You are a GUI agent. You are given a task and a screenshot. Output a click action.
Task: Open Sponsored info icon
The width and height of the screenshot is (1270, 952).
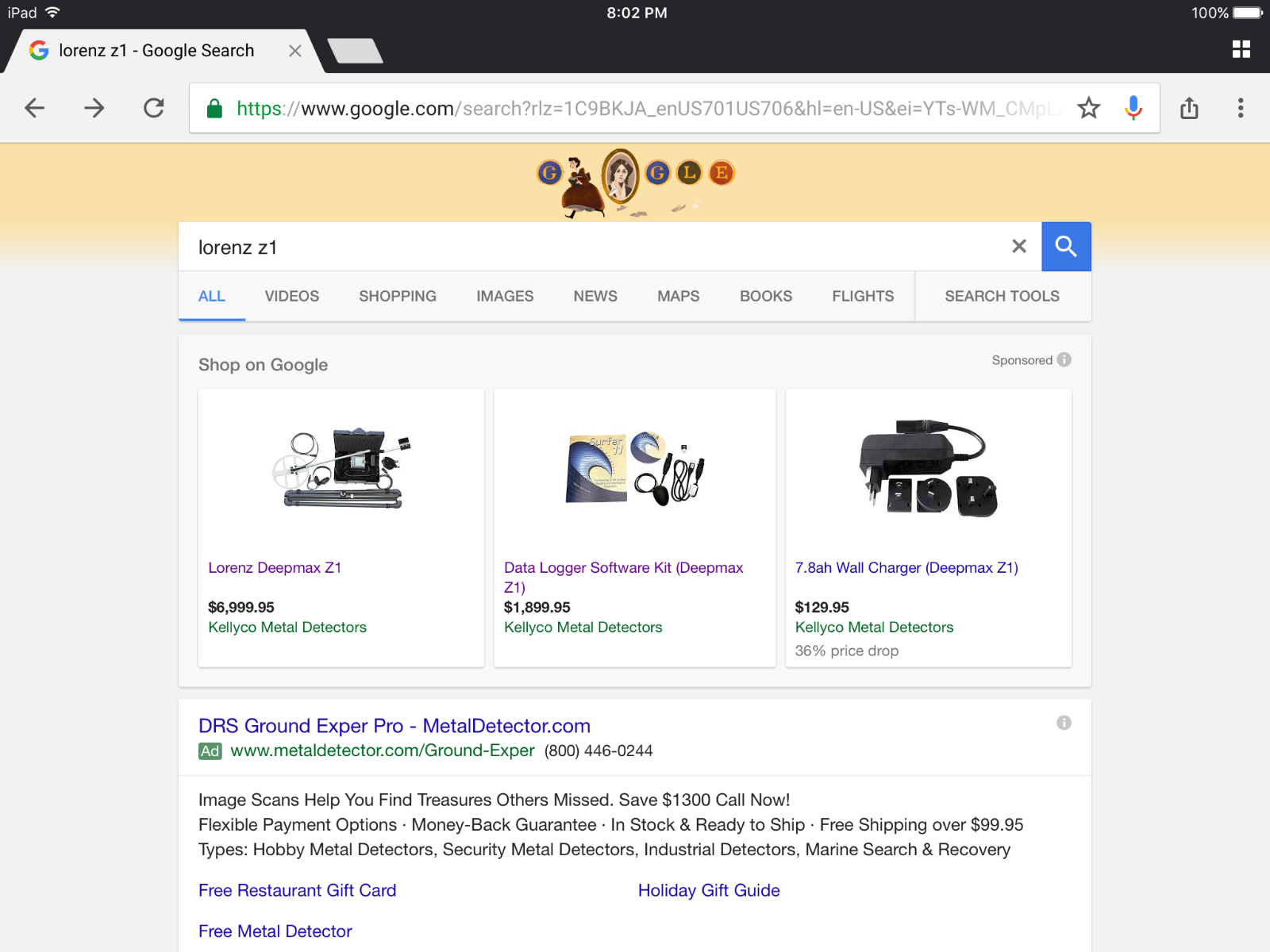pyautogui.click(x=1064, y=359)
